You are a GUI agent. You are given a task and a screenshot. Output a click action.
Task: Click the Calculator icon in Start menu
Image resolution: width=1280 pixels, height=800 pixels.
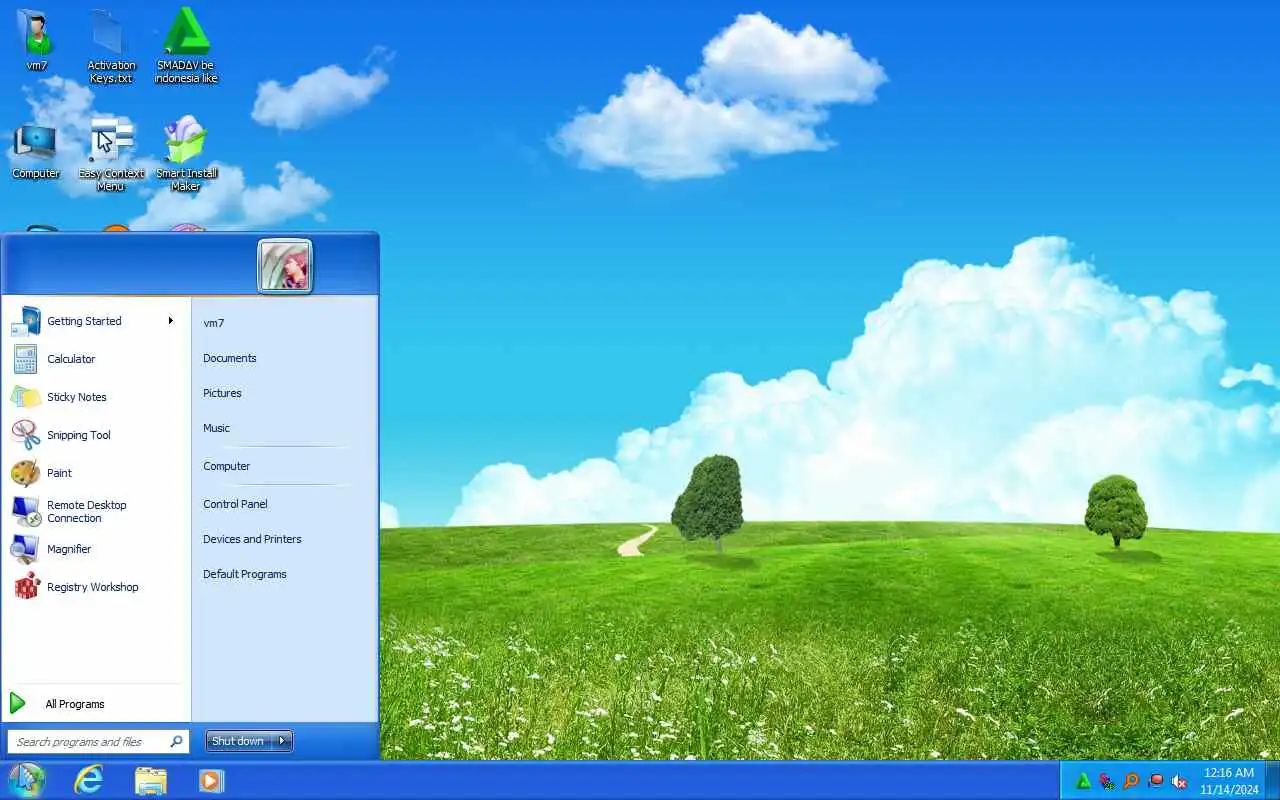click(x=25, y=359)
